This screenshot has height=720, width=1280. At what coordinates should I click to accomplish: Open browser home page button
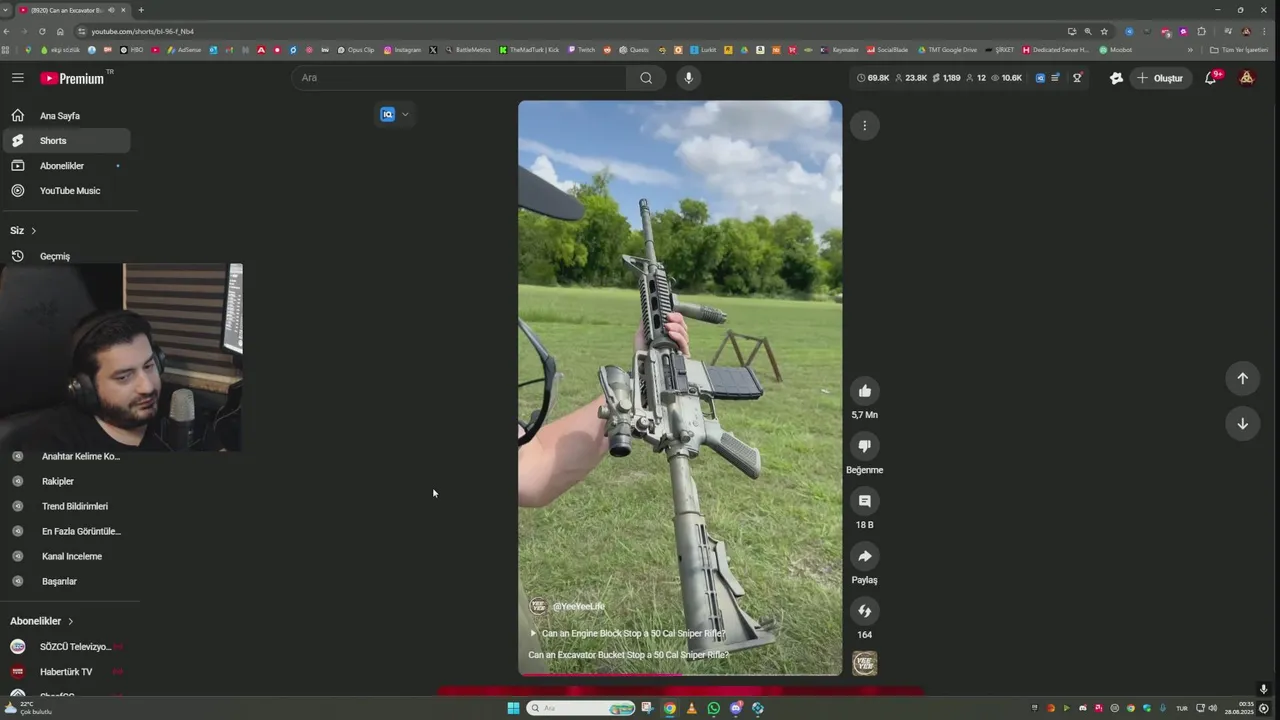60,32
